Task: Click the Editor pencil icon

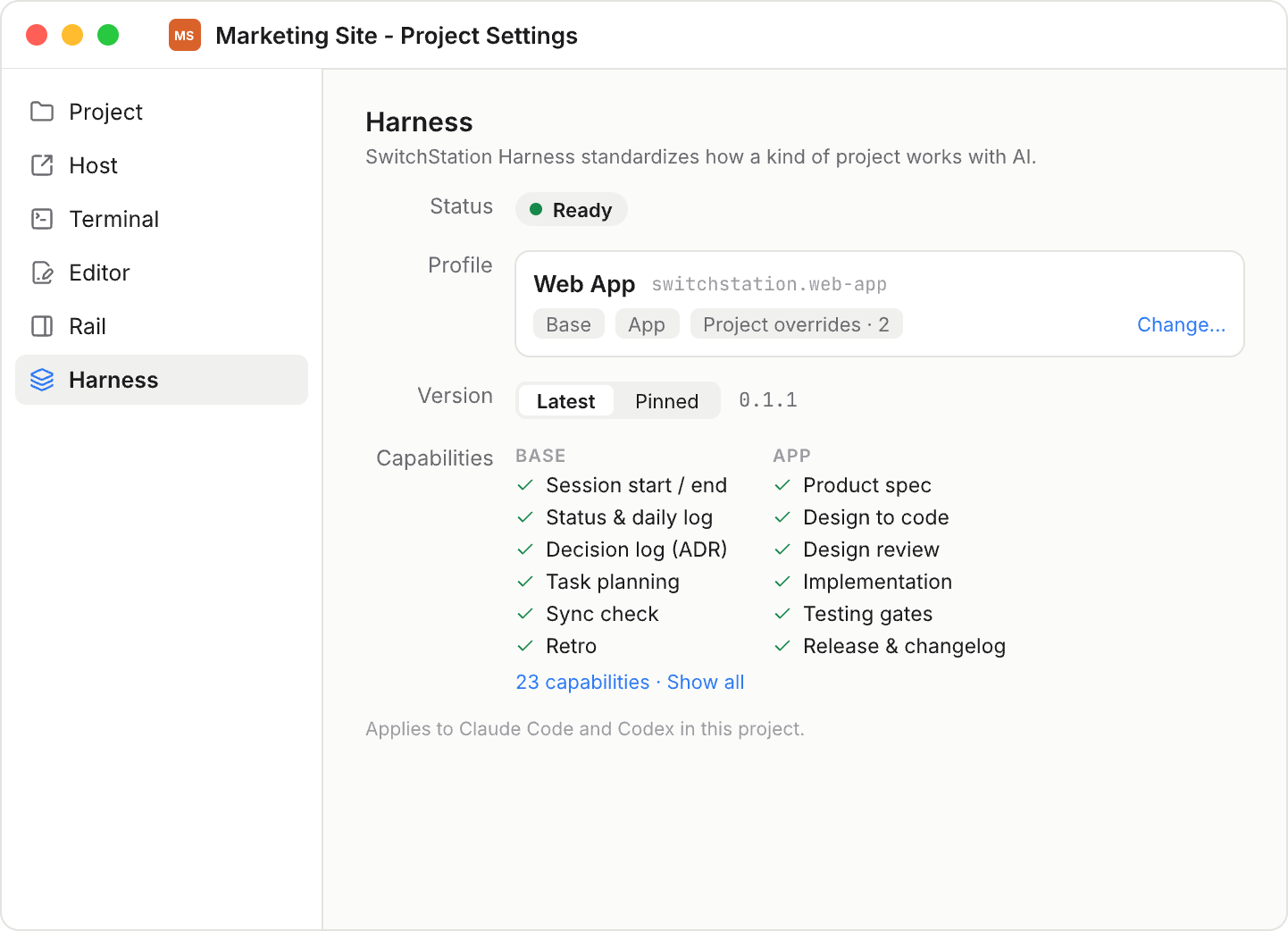Action: pyautogui.click(x=42, y=273)
